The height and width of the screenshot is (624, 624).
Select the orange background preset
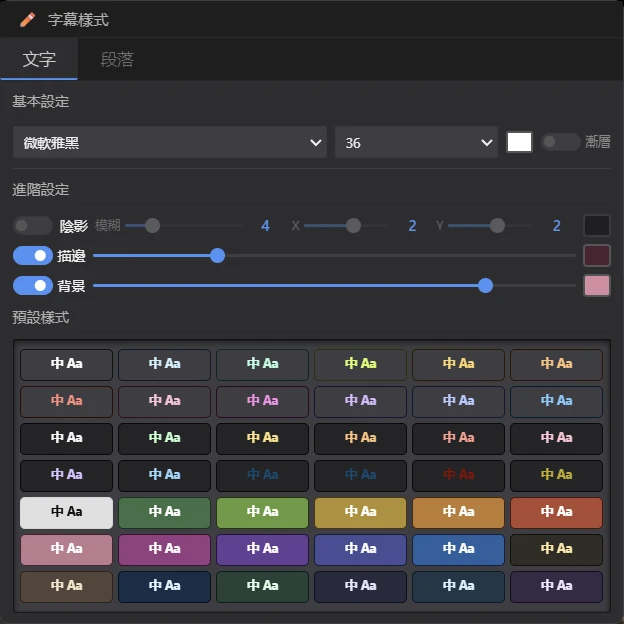(x=458, y=512)
